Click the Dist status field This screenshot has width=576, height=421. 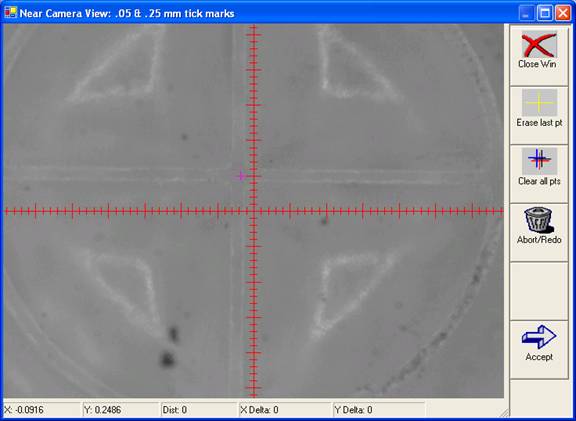199,410
